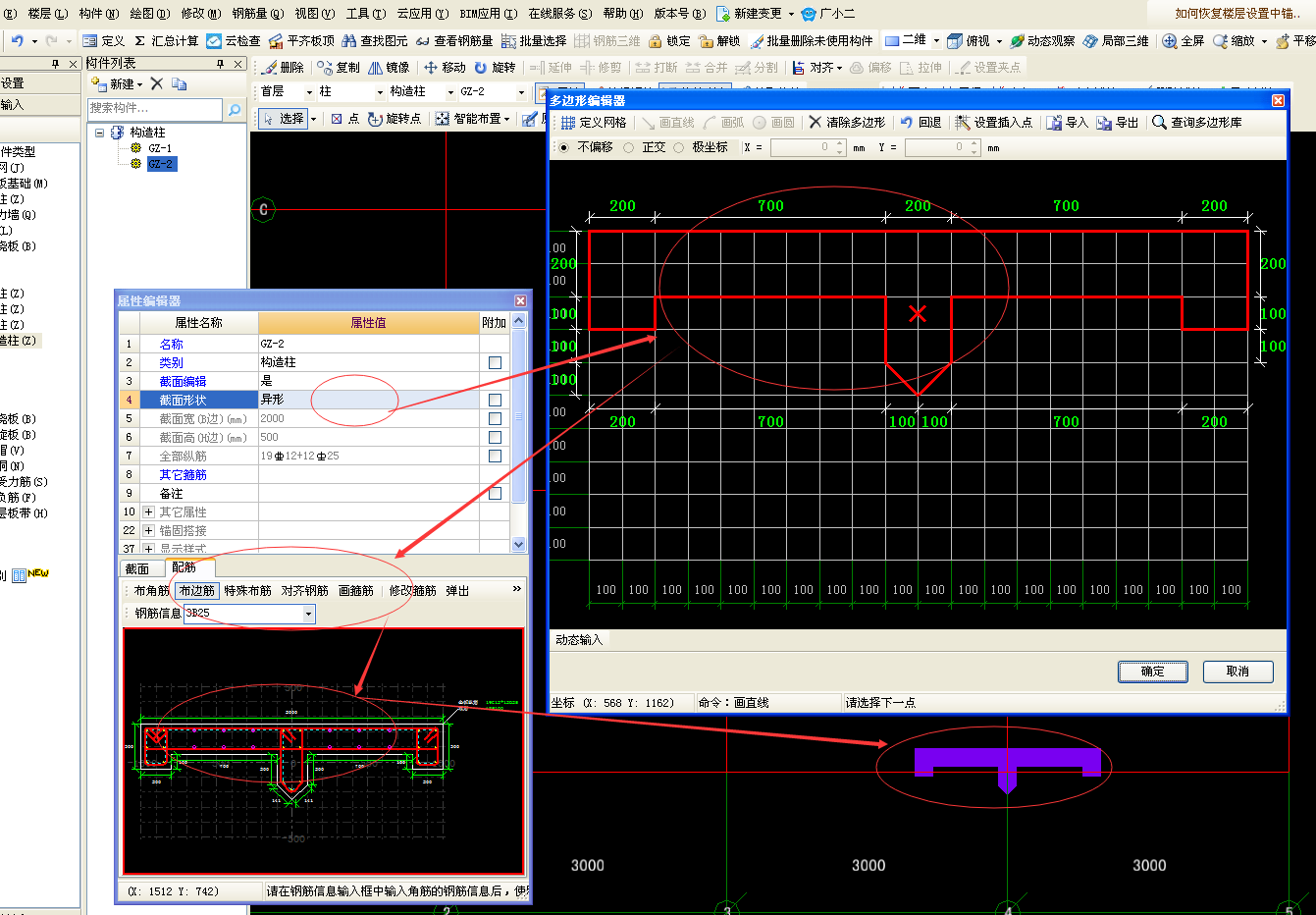The image size is (1316, 915).
Task: Tick the 附加 checkbox for 全部纵筋 row
Action: 495,456
